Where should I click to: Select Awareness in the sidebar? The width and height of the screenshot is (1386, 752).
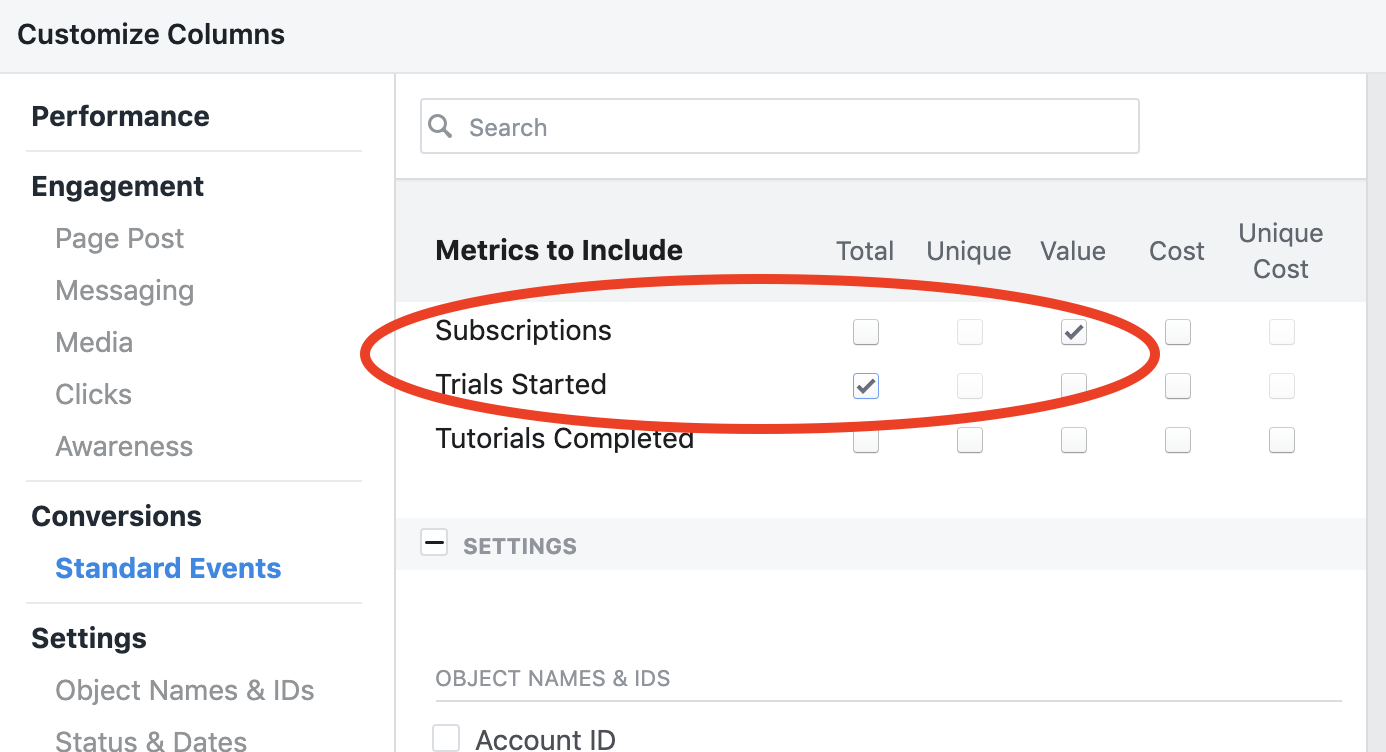(124, 446)
